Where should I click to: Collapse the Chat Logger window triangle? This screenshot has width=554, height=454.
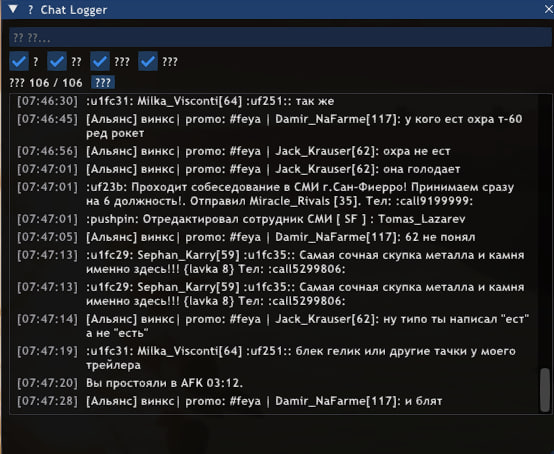(x=13, y=10)
